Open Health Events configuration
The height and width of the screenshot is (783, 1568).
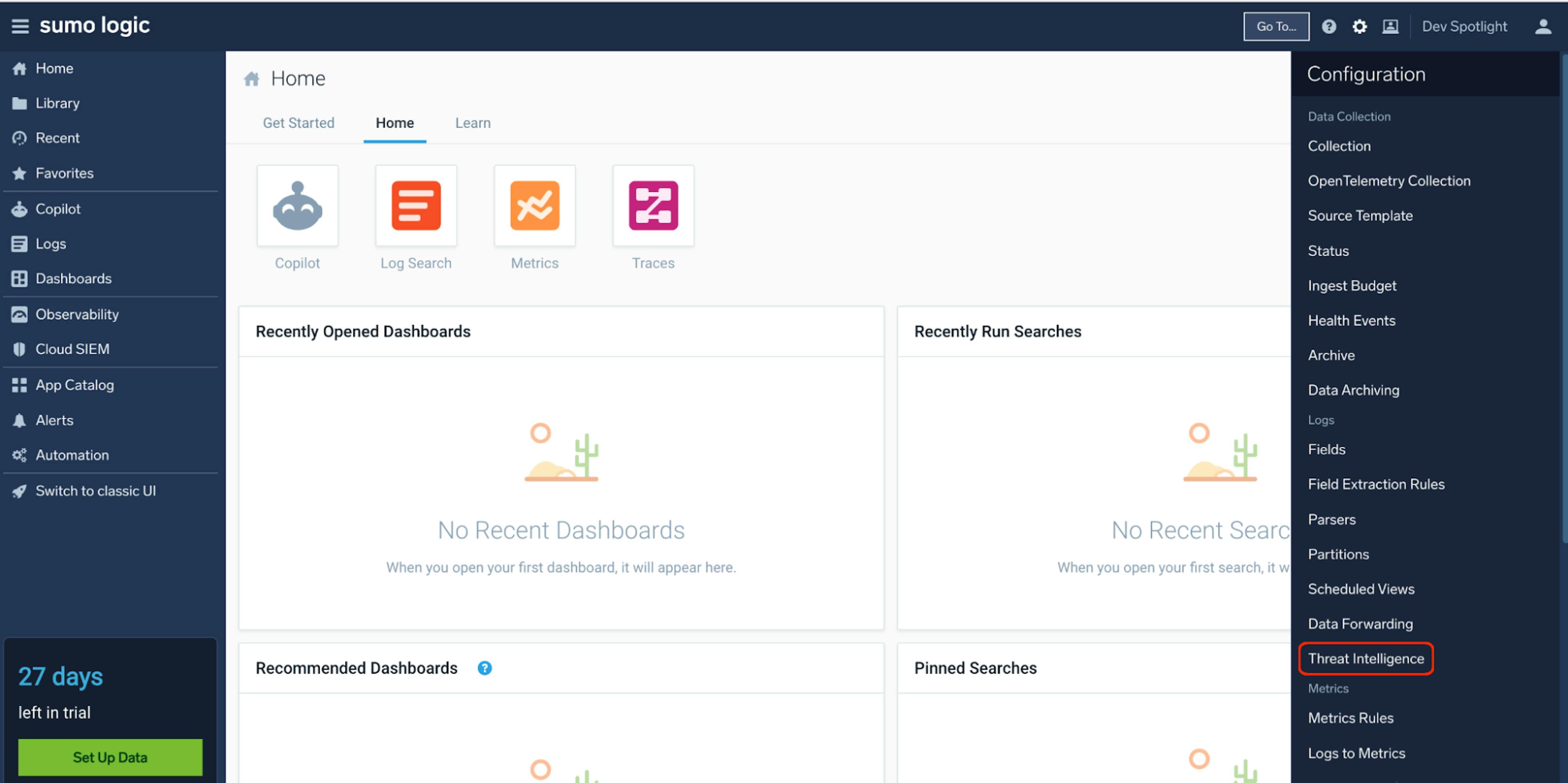1351,320
